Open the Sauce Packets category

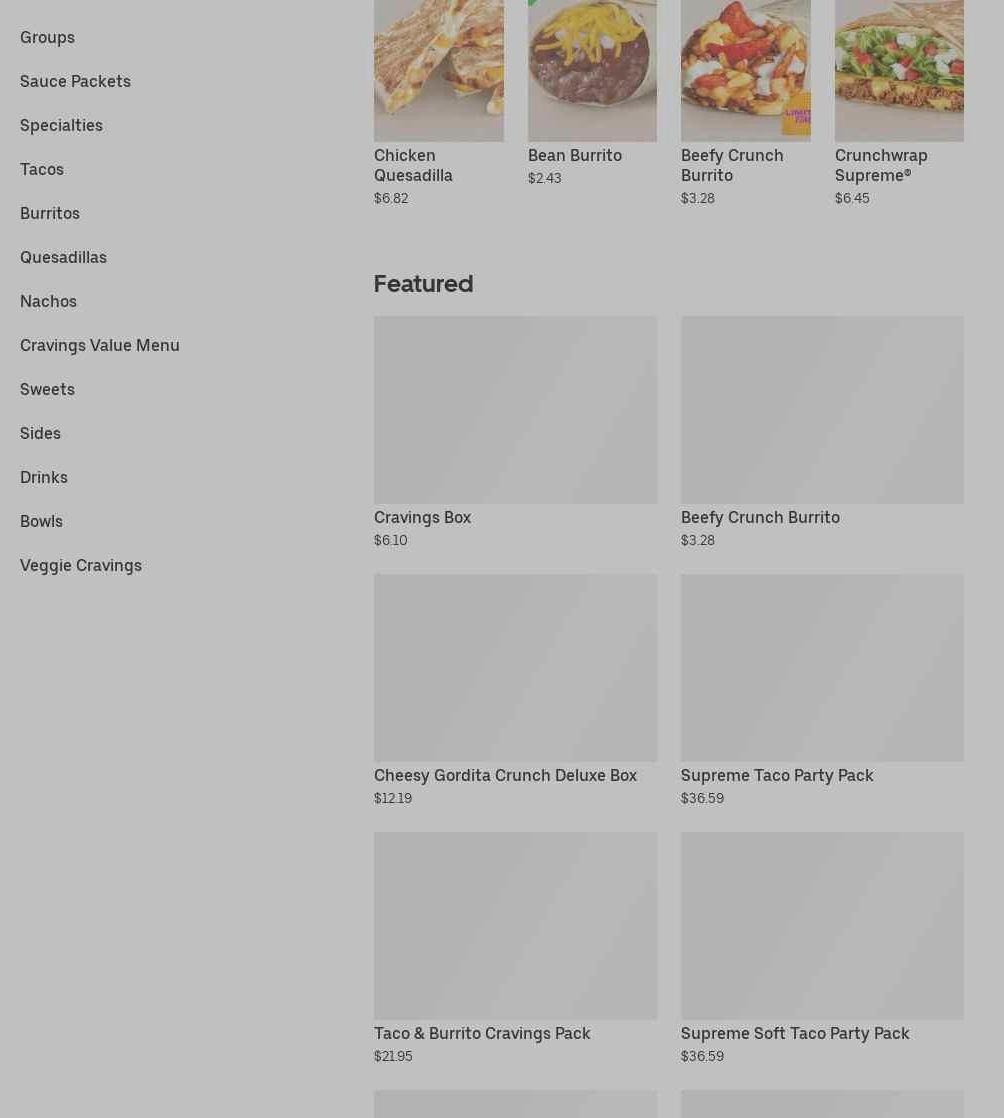(x=75, y=81)
